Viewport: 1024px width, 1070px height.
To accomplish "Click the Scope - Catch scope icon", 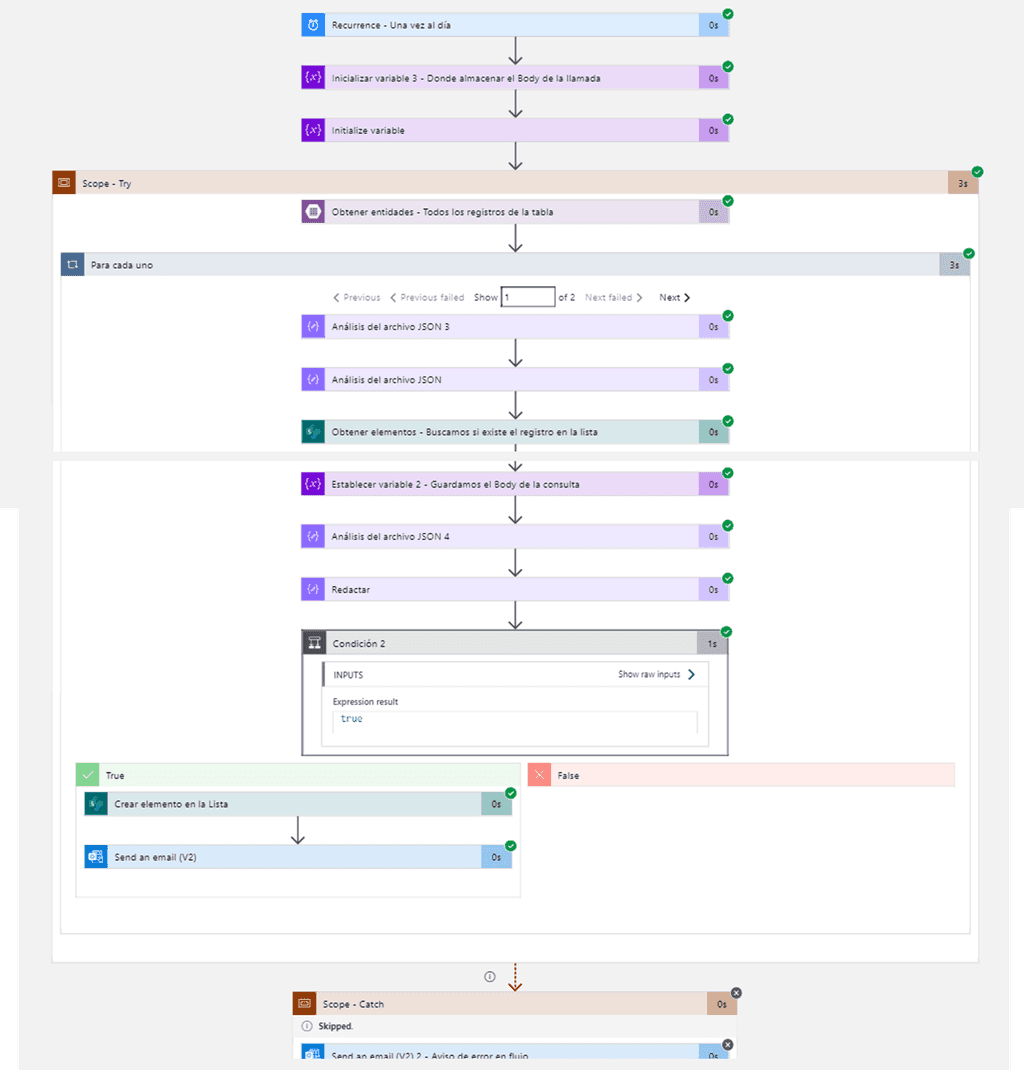I will [304, 1004].
